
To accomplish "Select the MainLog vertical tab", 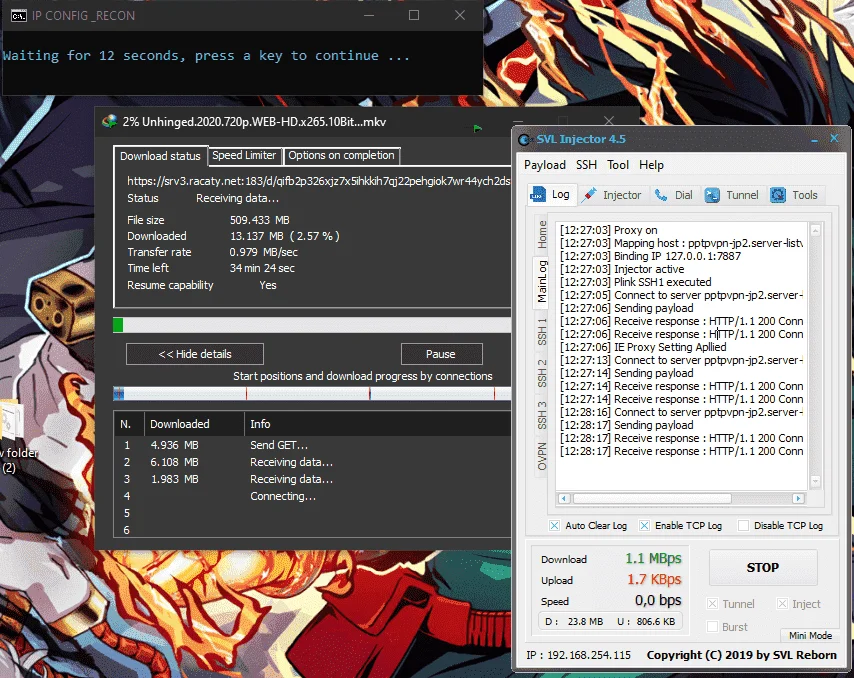I will coord(542,281).
